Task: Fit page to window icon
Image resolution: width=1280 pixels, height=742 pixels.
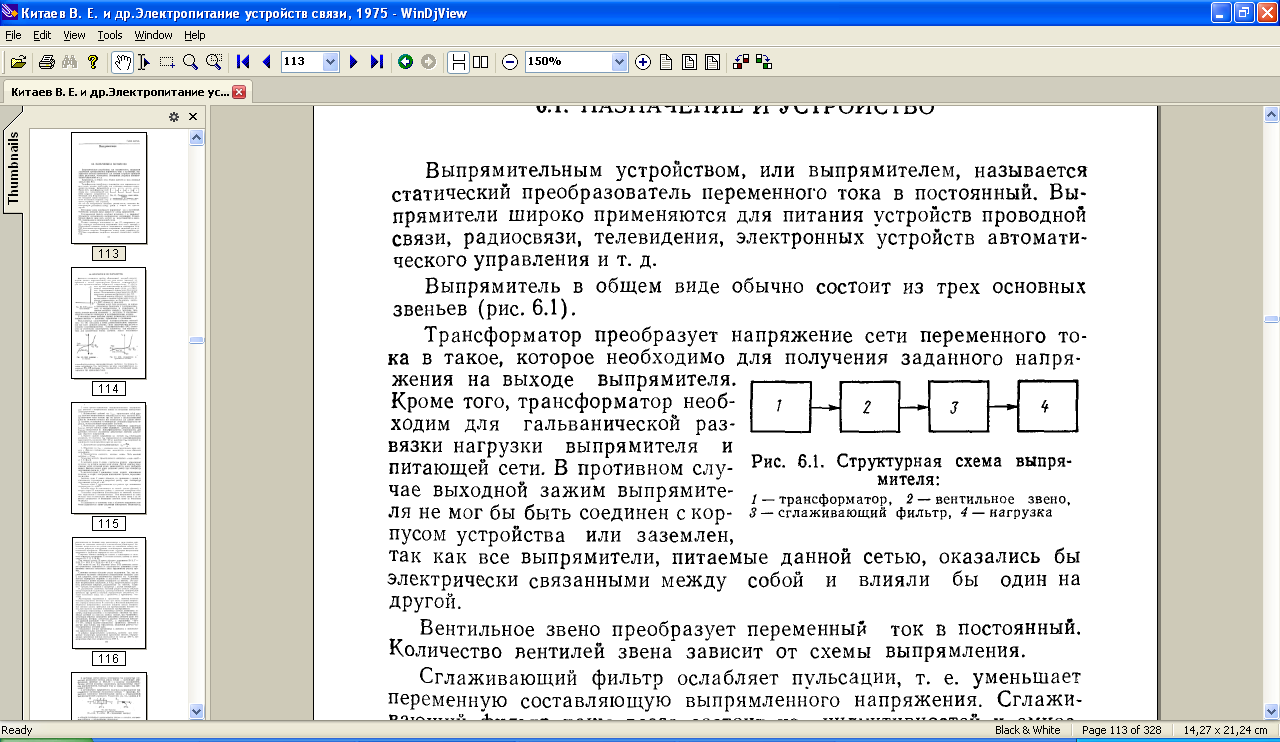Action: 689,62
